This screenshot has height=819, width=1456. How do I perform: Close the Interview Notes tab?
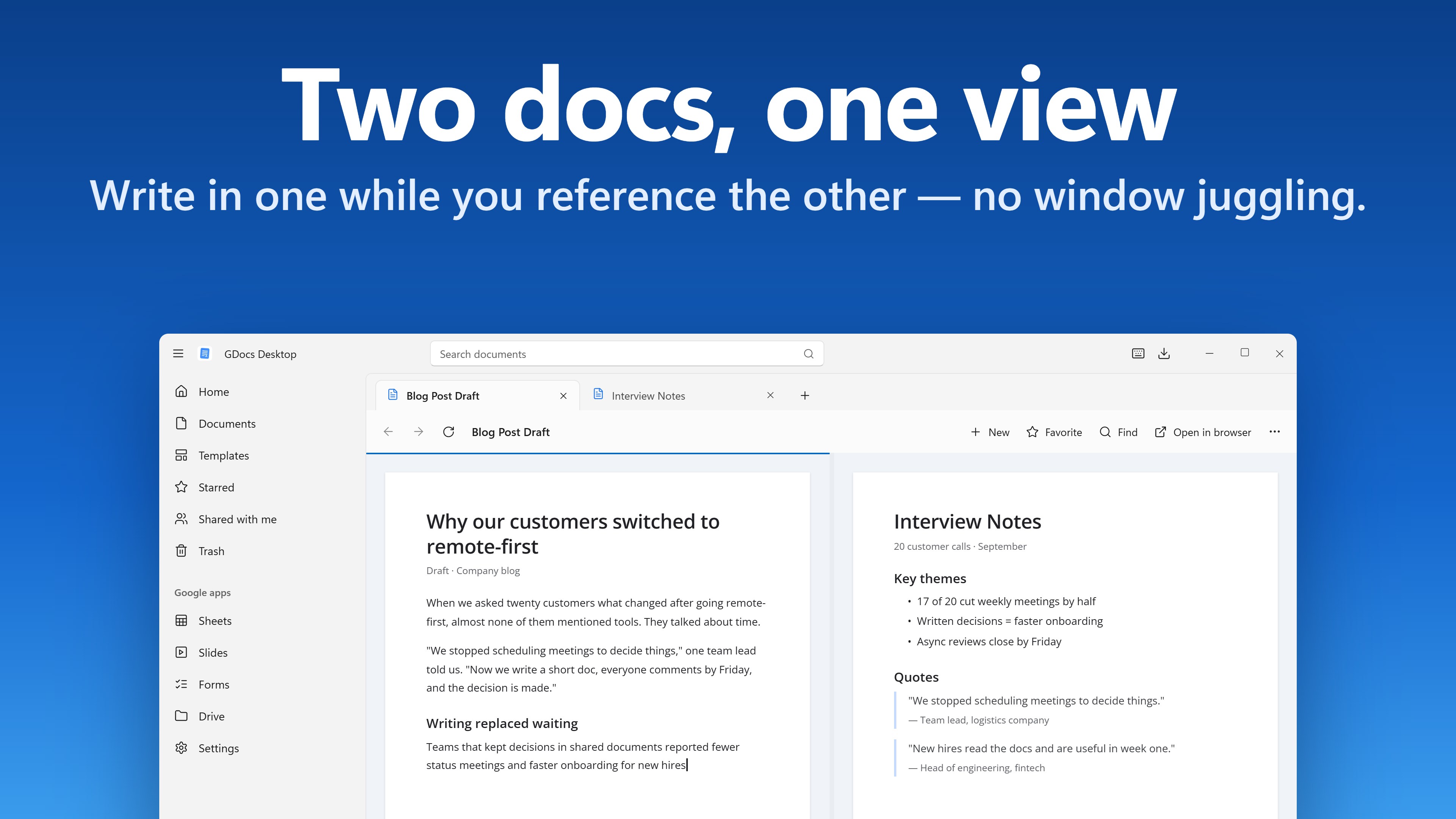click(770, 395)
